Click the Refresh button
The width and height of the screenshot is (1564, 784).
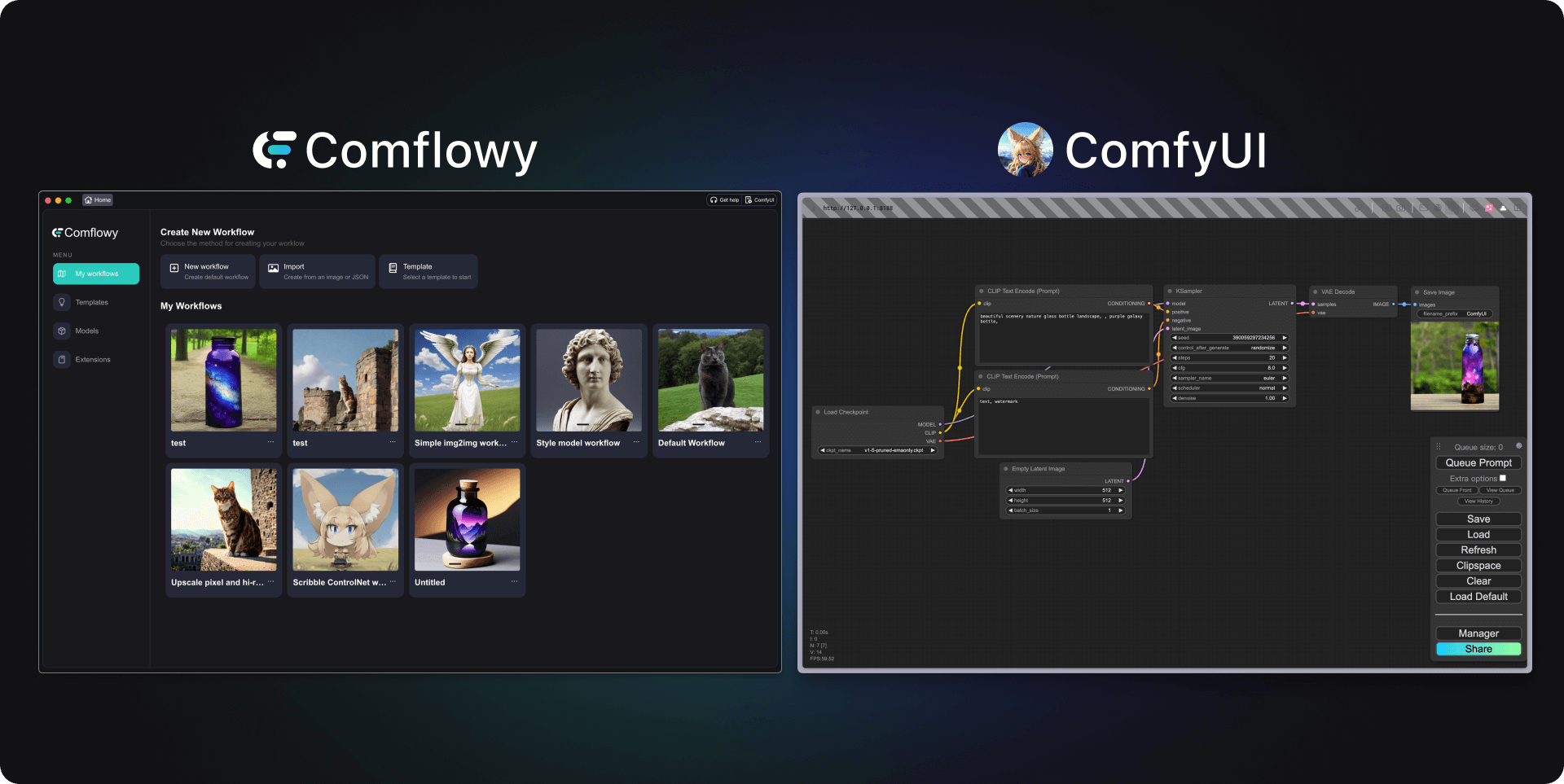[x=1478, y=550]
